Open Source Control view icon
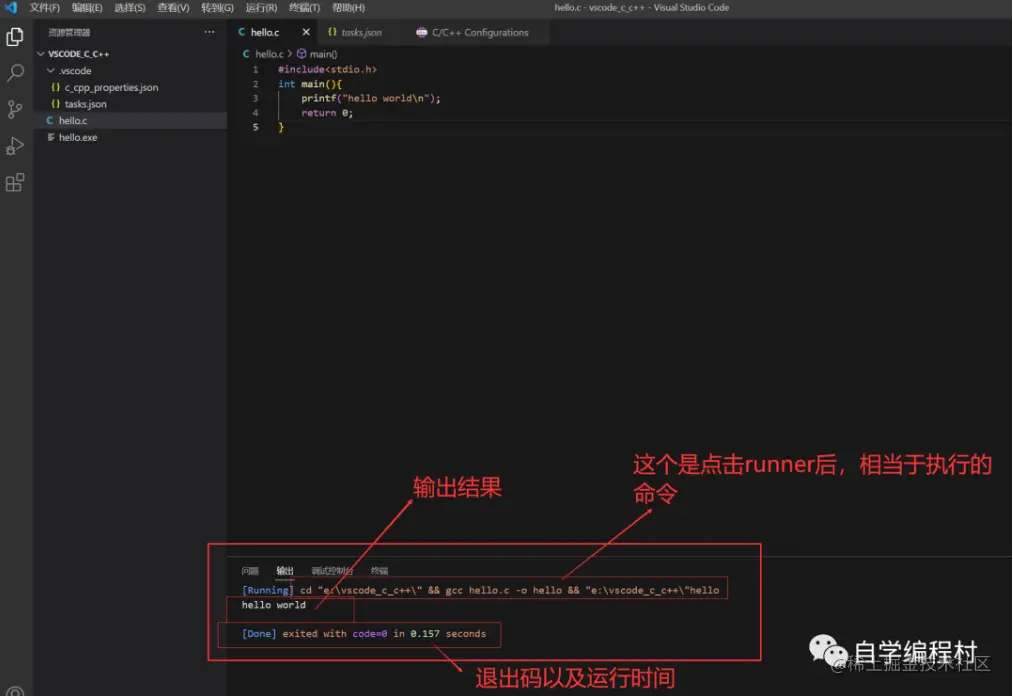The image size is (1013, 696). (15, 109)
